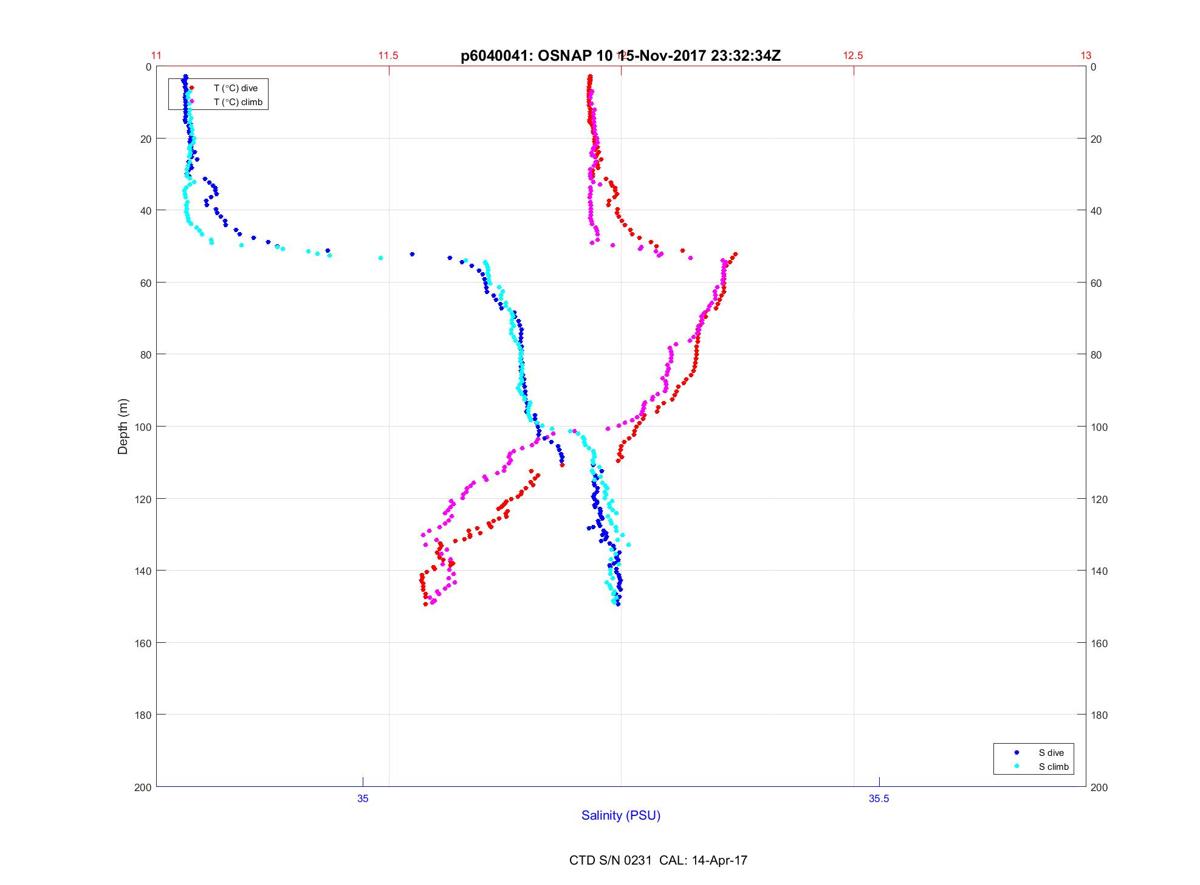Click the 'Depth (m)' axis label
The image size is (1200, 885).
pyautogui.click(x=124, y=427)
